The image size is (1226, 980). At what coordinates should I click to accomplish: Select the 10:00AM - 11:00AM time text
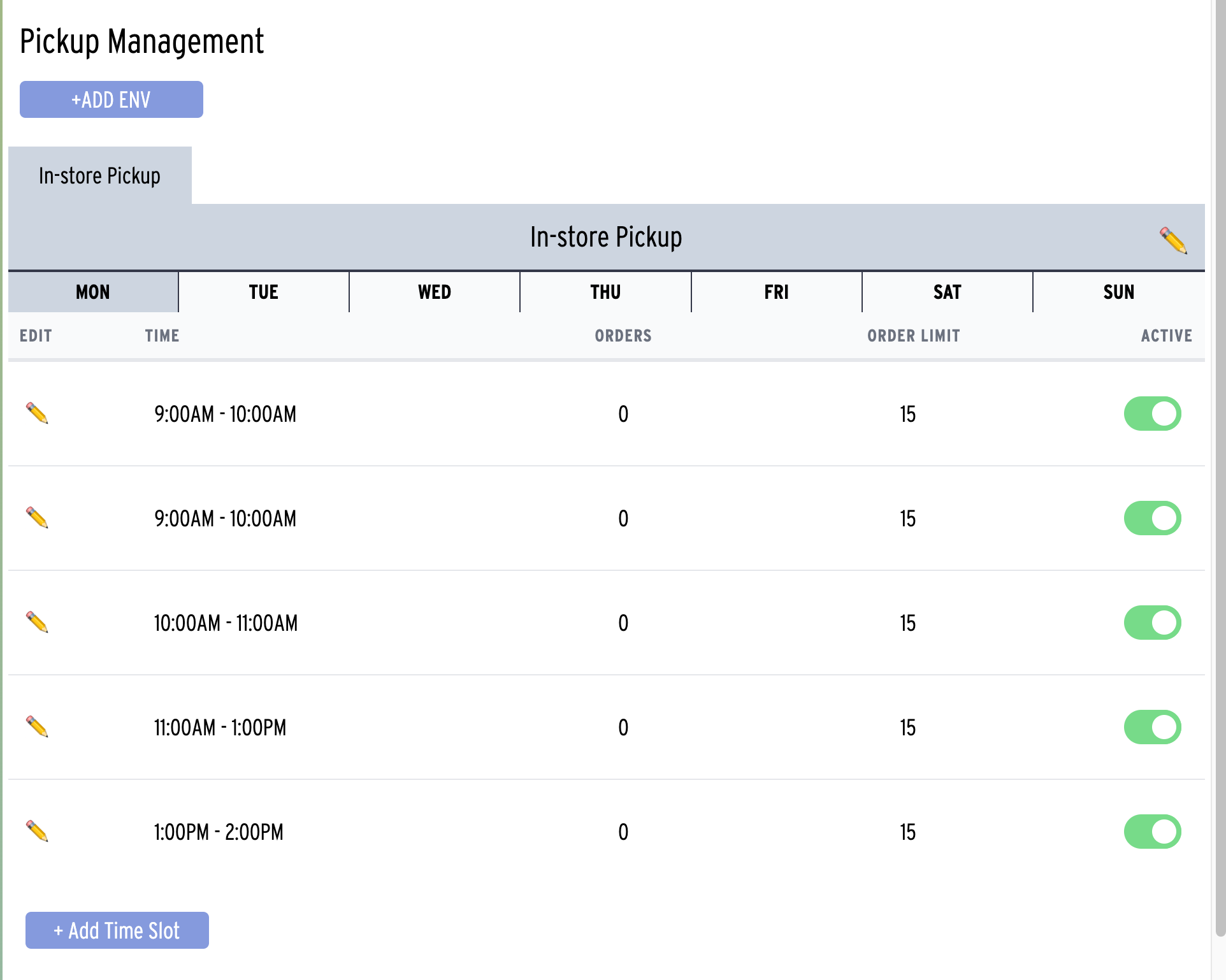(226, 623)
